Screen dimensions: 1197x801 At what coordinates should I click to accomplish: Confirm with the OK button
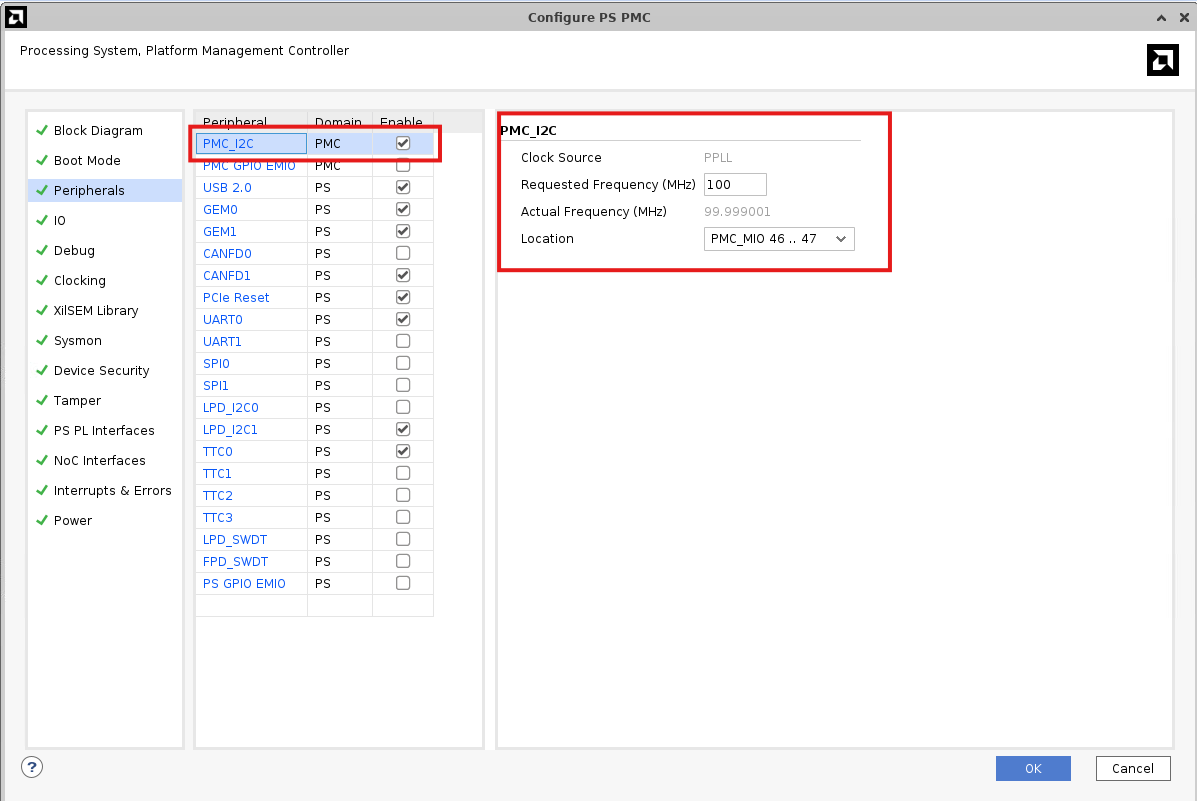pyautogui.click(x=1033, y=768)
